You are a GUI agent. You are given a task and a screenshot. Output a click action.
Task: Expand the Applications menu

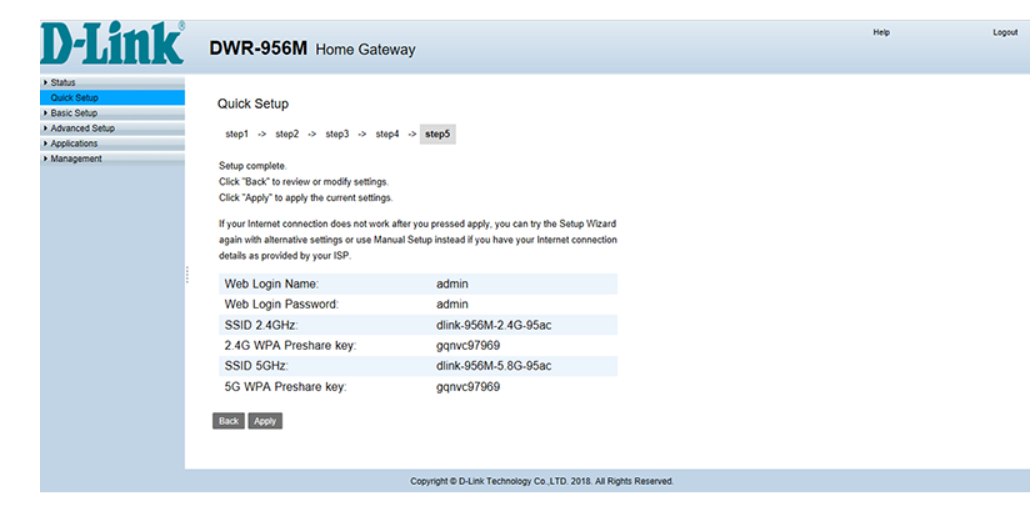pyautogui.click(x=112, y=144)
